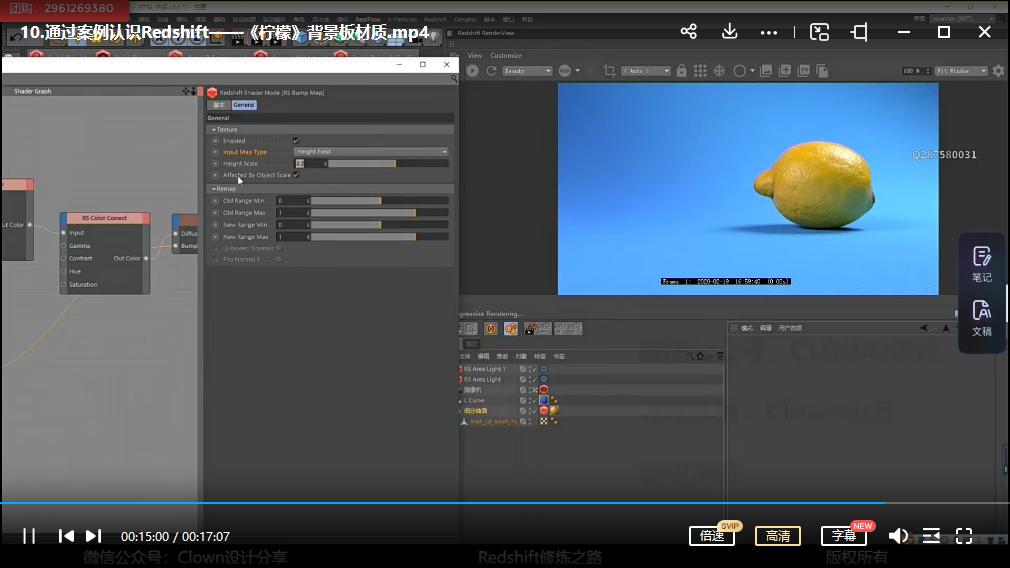Open RenderView settings gear

(998, 71)
